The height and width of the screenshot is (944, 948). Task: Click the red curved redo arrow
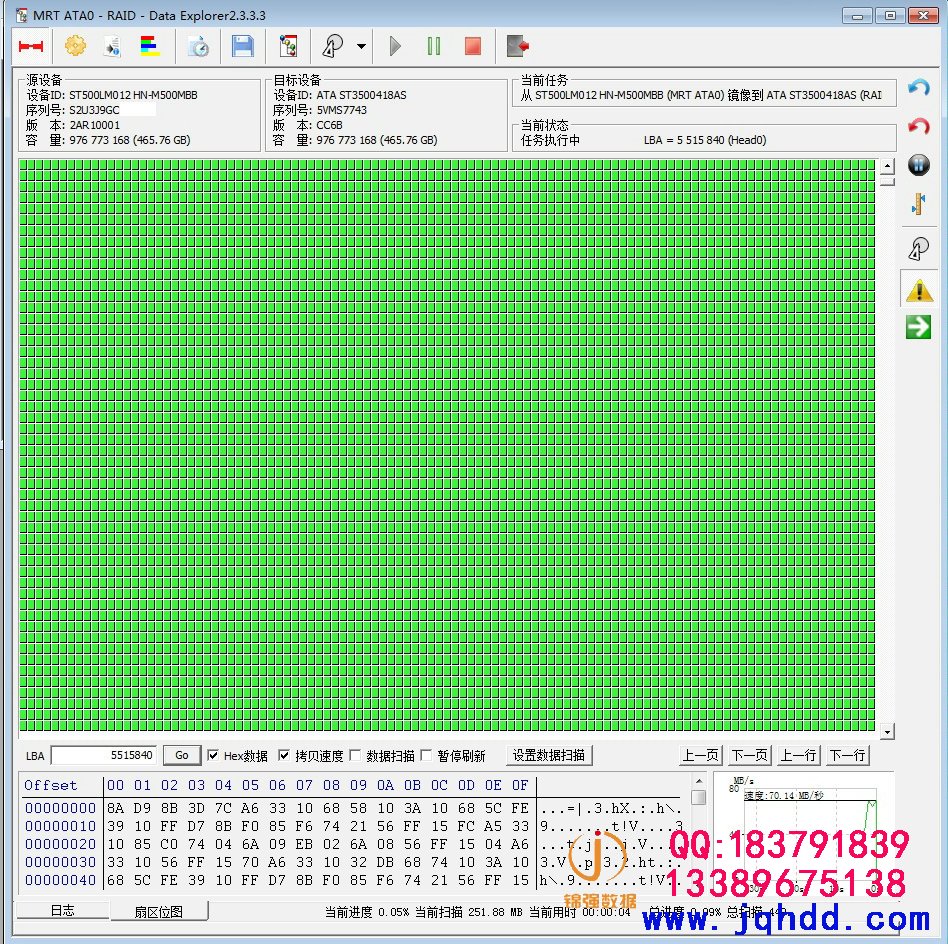pyautogui.click(x=918, y=126)
